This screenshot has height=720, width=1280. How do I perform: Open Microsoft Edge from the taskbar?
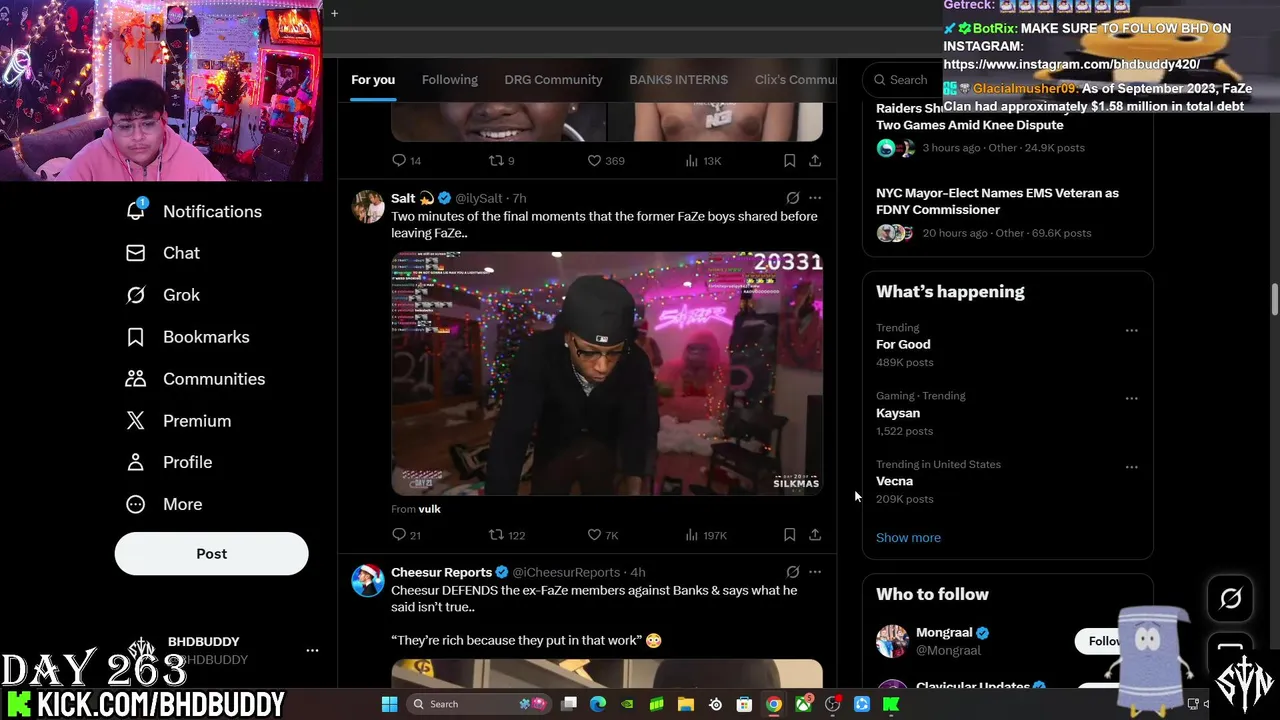pos(598,704)
